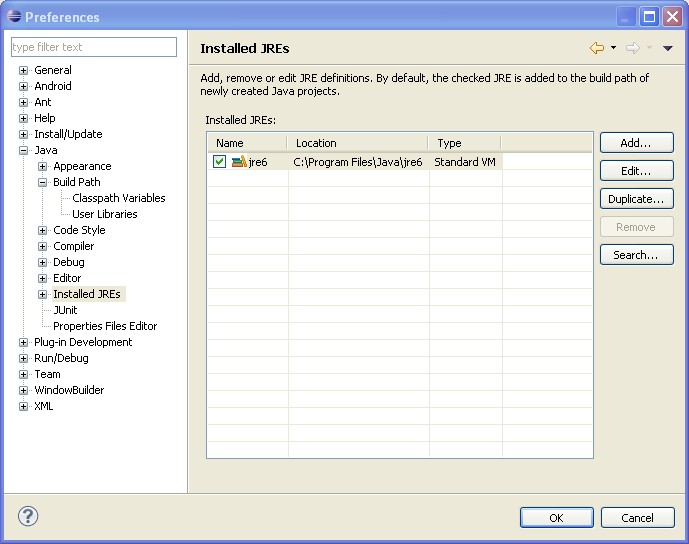The height and width of the screenshot is (544, 689).
Task: Sort by the Location column header
Action: [x=357, y=143]
